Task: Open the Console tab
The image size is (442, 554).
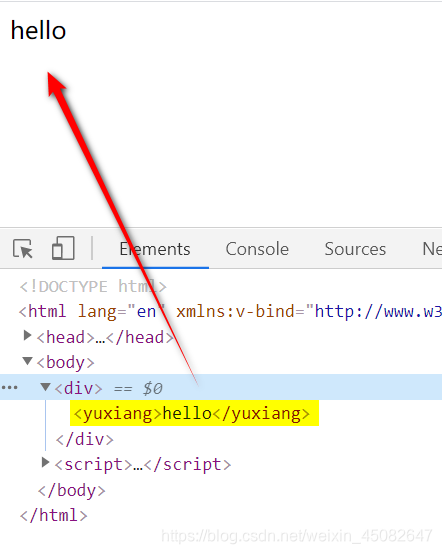Action: point(257,249)
